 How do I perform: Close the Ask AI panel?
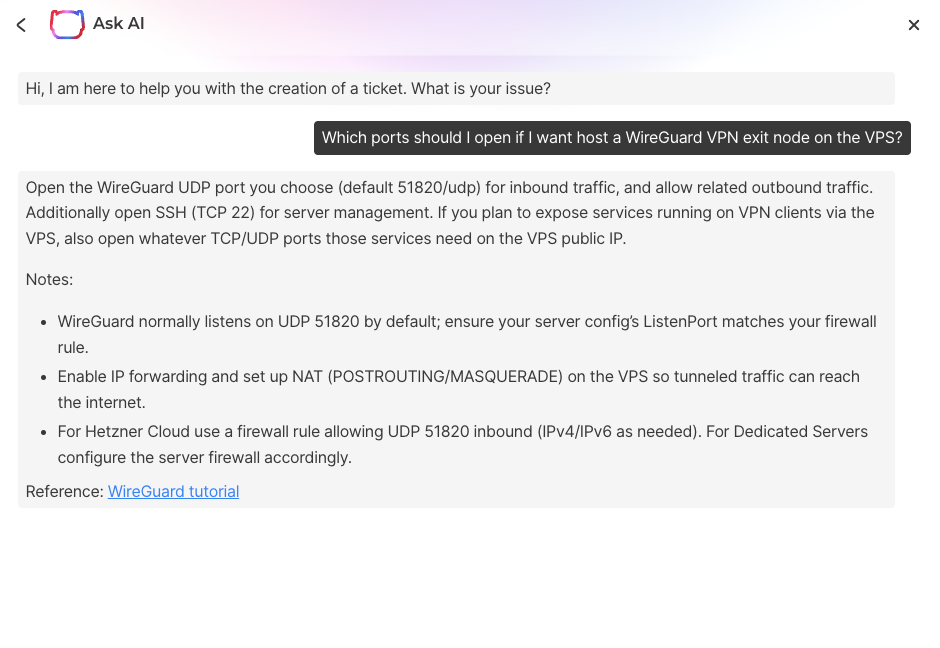pyautogui.click(x=914, y=25)
